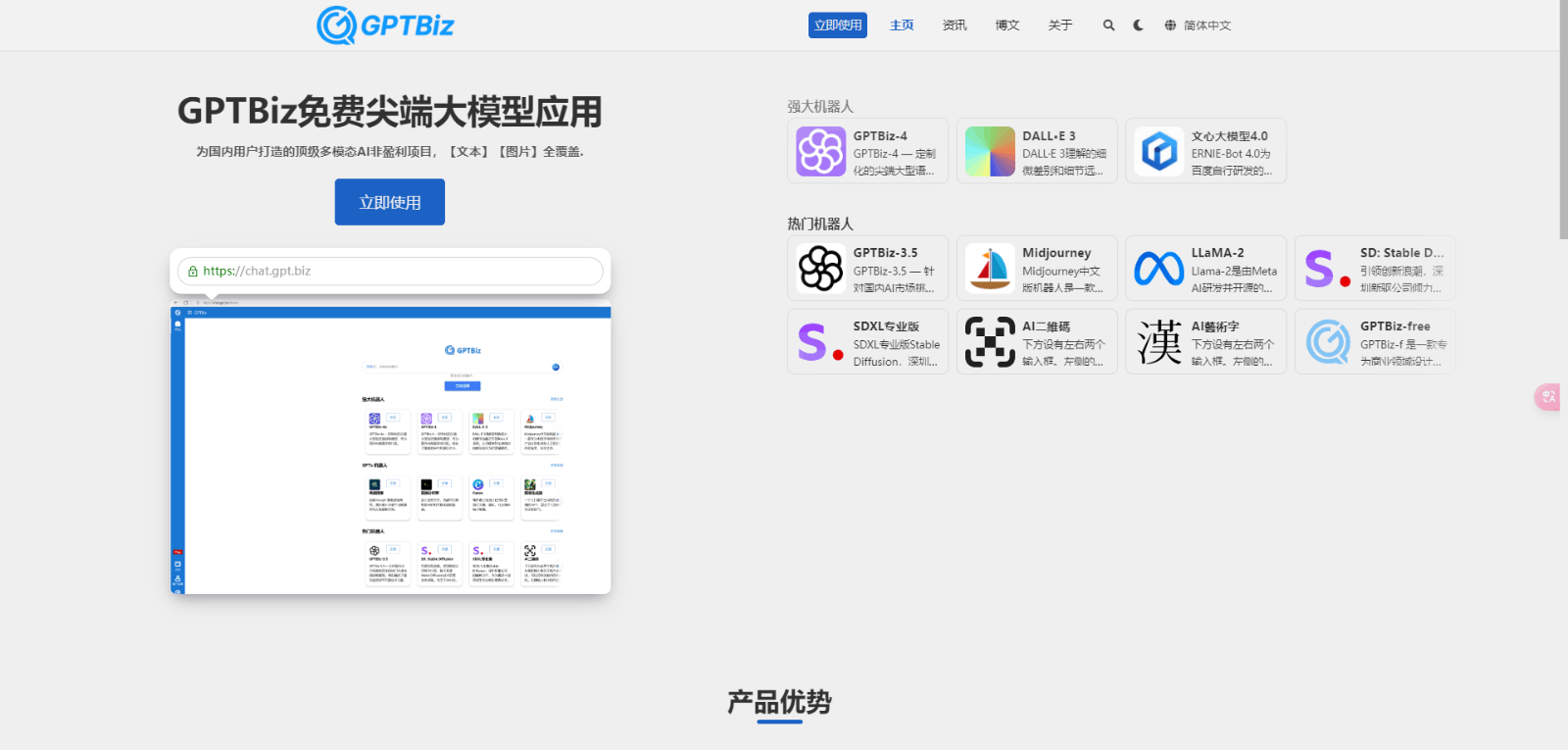Click the 强大机器人 section heading
Viewport: 1568px width, 750px height.
pos(820,106)
